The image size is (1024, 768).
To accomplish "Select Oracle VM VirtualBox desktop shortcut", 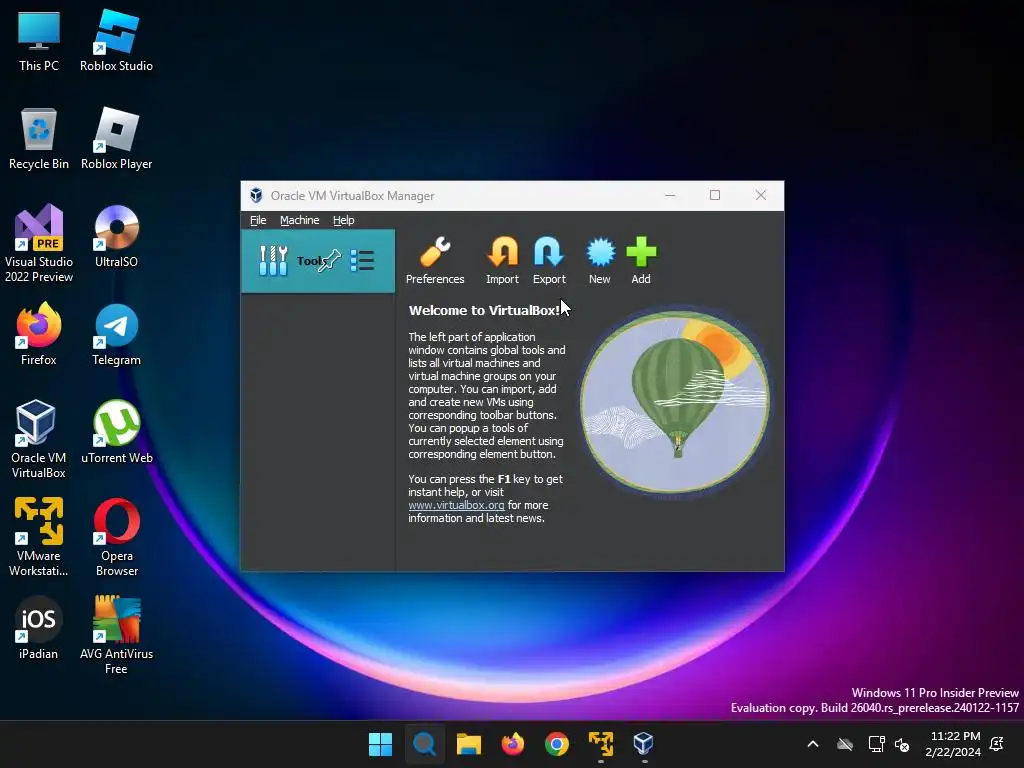I will coord(39,440).
